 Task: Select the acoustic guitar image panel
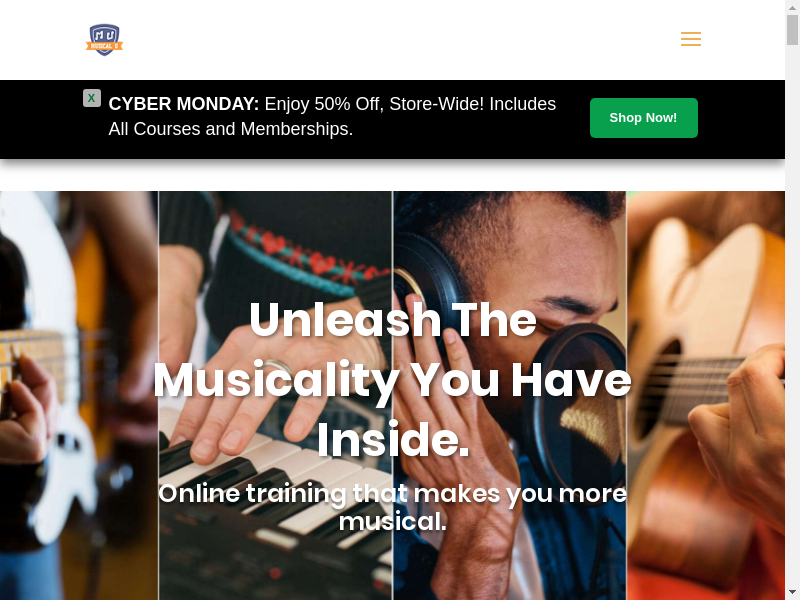pyautogui.click(x=706, y=395)
